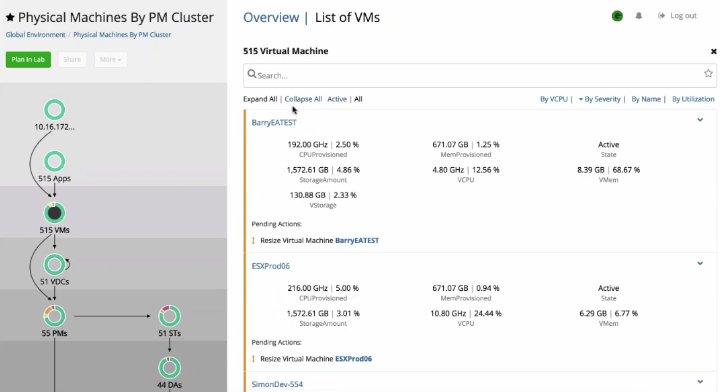Open the SimonDev-554 VM title link
Viewport: 720px width, 392px height.
pyautogui.click(x=277, y=384)
